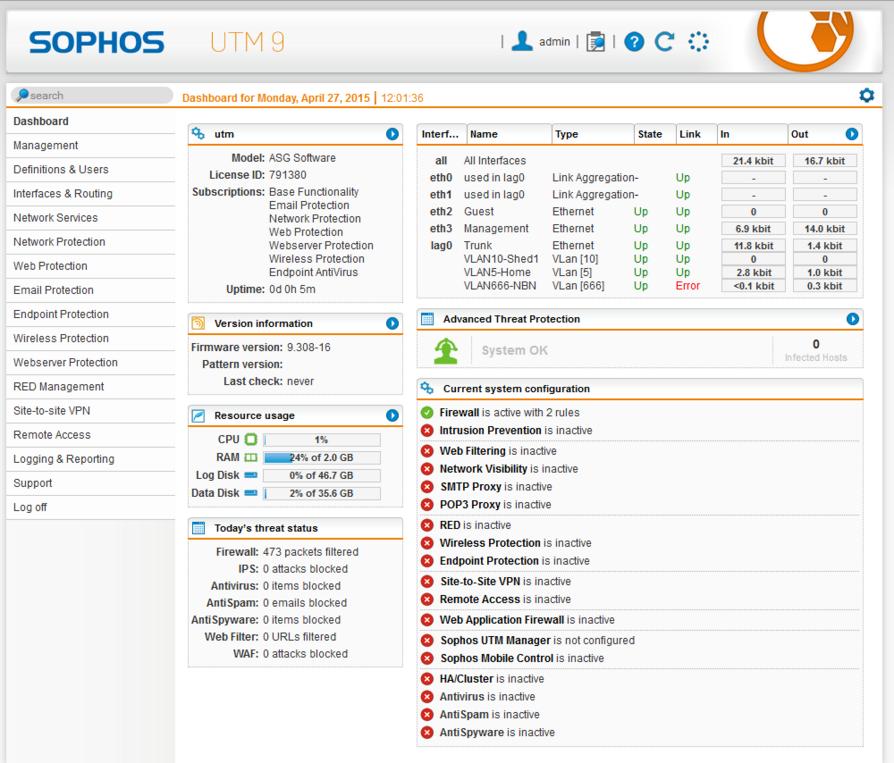
Task: Open the Dashboard menu item
Action: (90, 121)
